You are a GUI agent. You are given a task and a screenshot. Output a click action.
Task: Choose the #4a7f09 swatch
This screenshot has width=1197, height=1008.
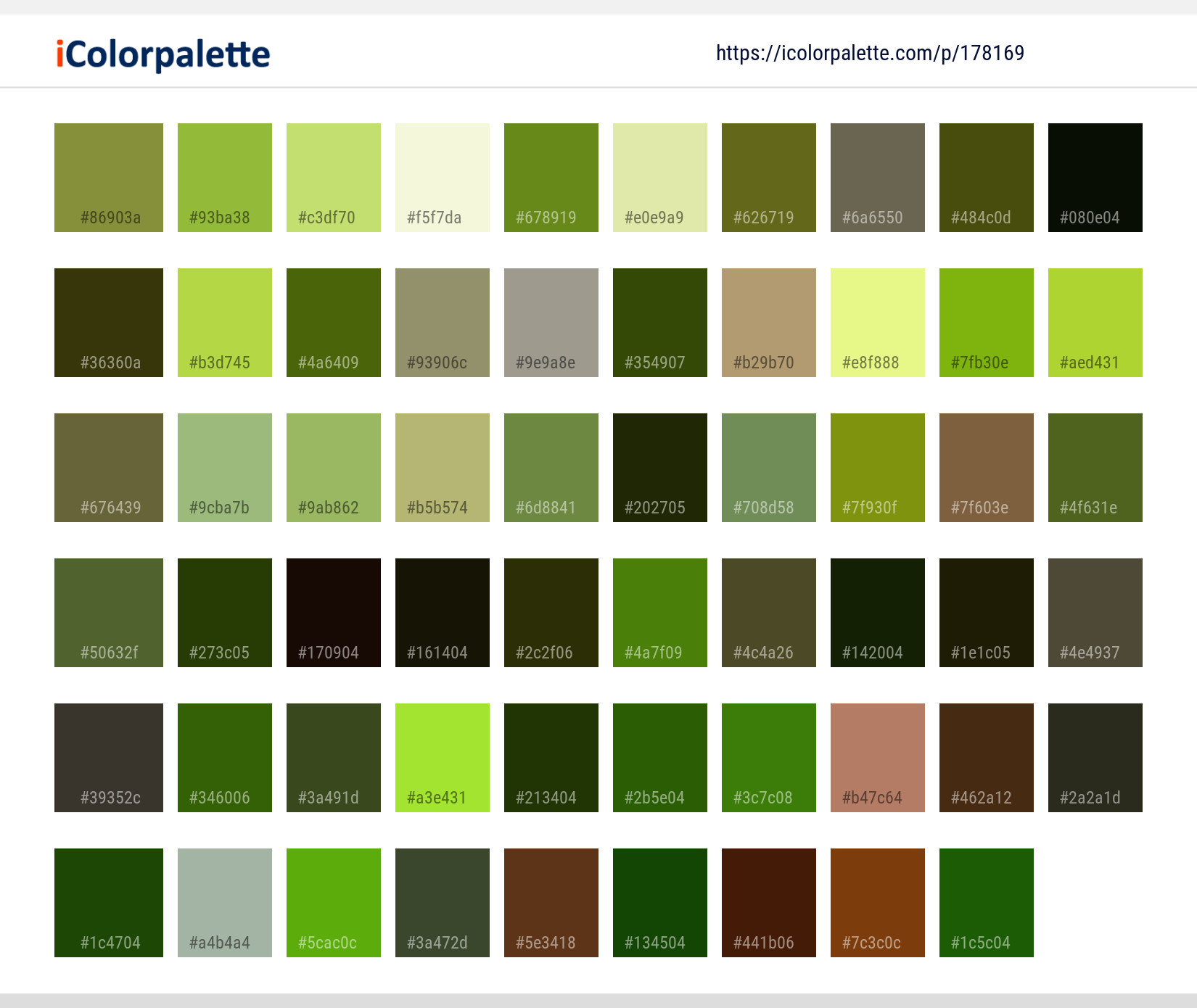[660, 613]
